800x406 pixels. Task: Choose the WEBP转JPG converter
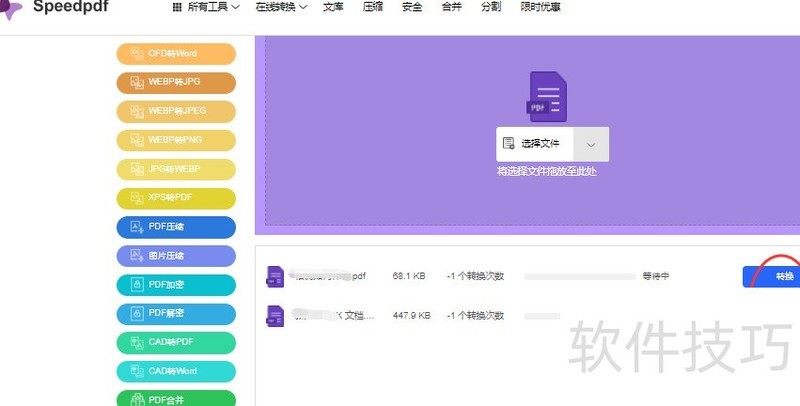[176, 82]
